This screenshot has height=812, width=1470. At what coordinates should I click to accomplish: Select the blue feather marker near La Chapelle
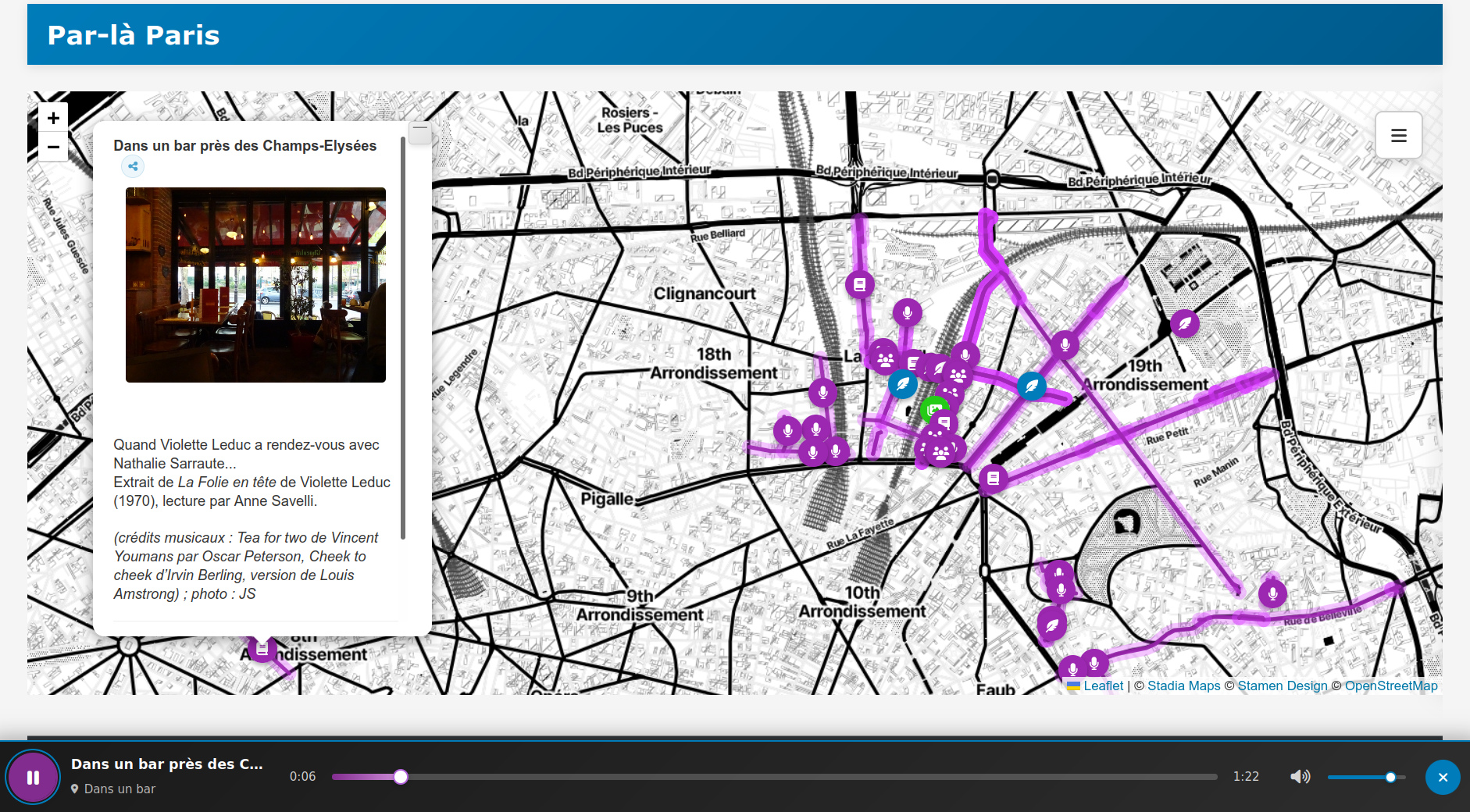click(903, 383)
